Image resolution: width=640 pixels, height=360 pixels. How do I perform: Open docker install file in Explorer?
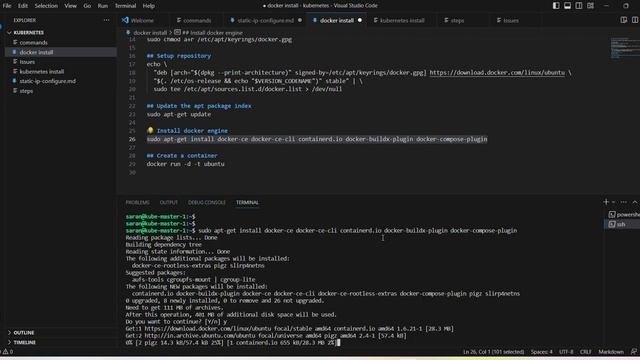pyautogui.click(x=36, y=52)
